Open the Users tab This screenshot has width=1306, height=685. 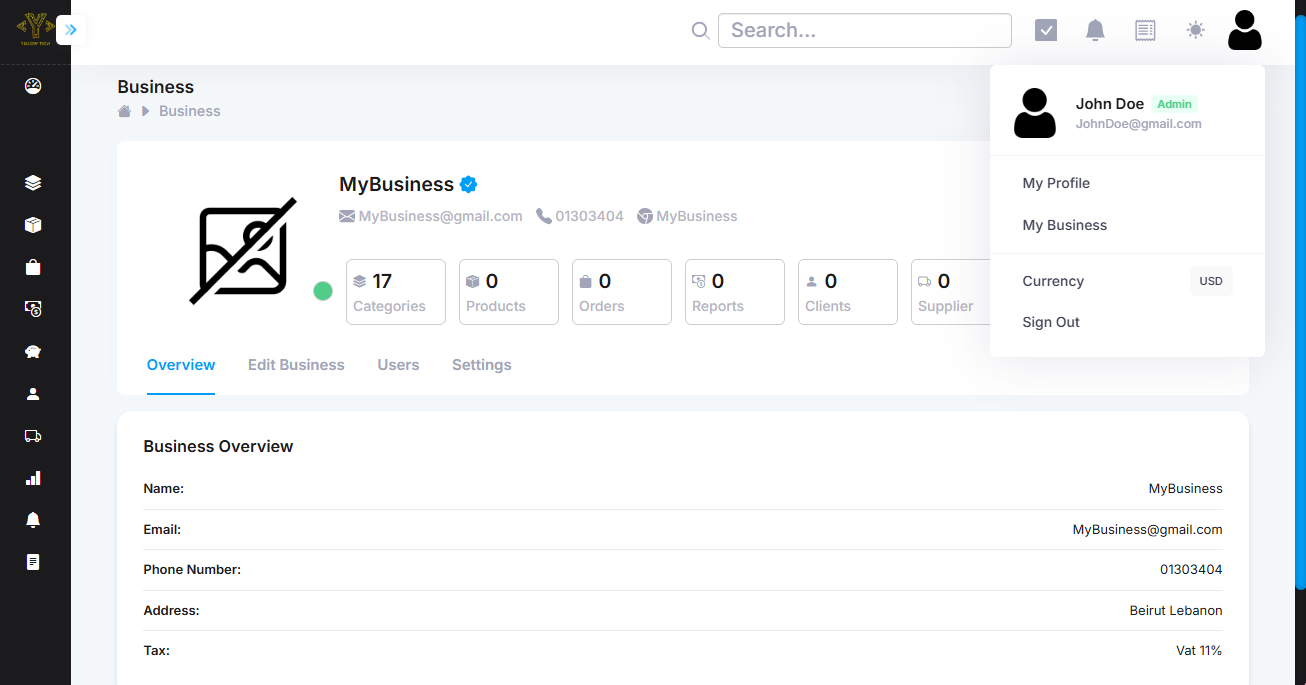click(x=398, y=365)
